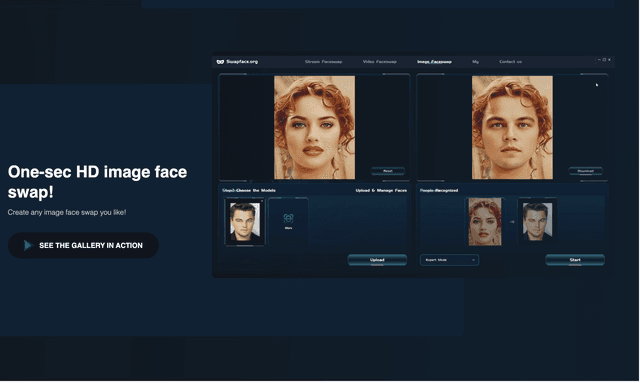The width and height of the screenshot is (640, 383).
Task: Click the target face thumbnail after the arrow
Action: point(537,222)
